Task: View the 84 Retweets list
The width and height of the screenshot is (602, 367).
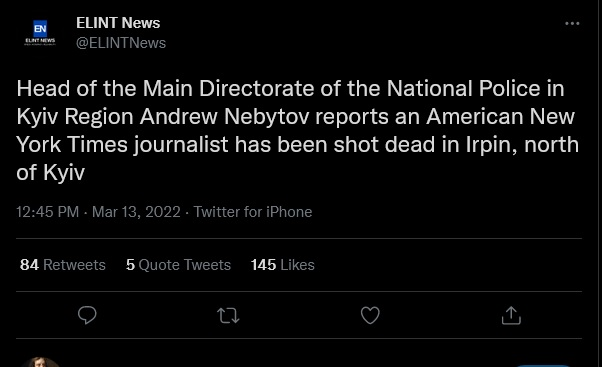Action: (x=63, y=265)
